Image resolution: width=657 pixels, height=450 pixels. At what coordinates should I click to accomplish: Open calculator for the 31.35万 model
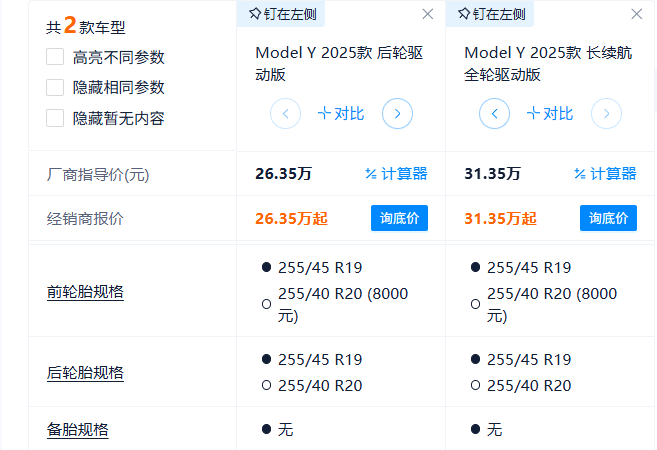click(605, 173)
